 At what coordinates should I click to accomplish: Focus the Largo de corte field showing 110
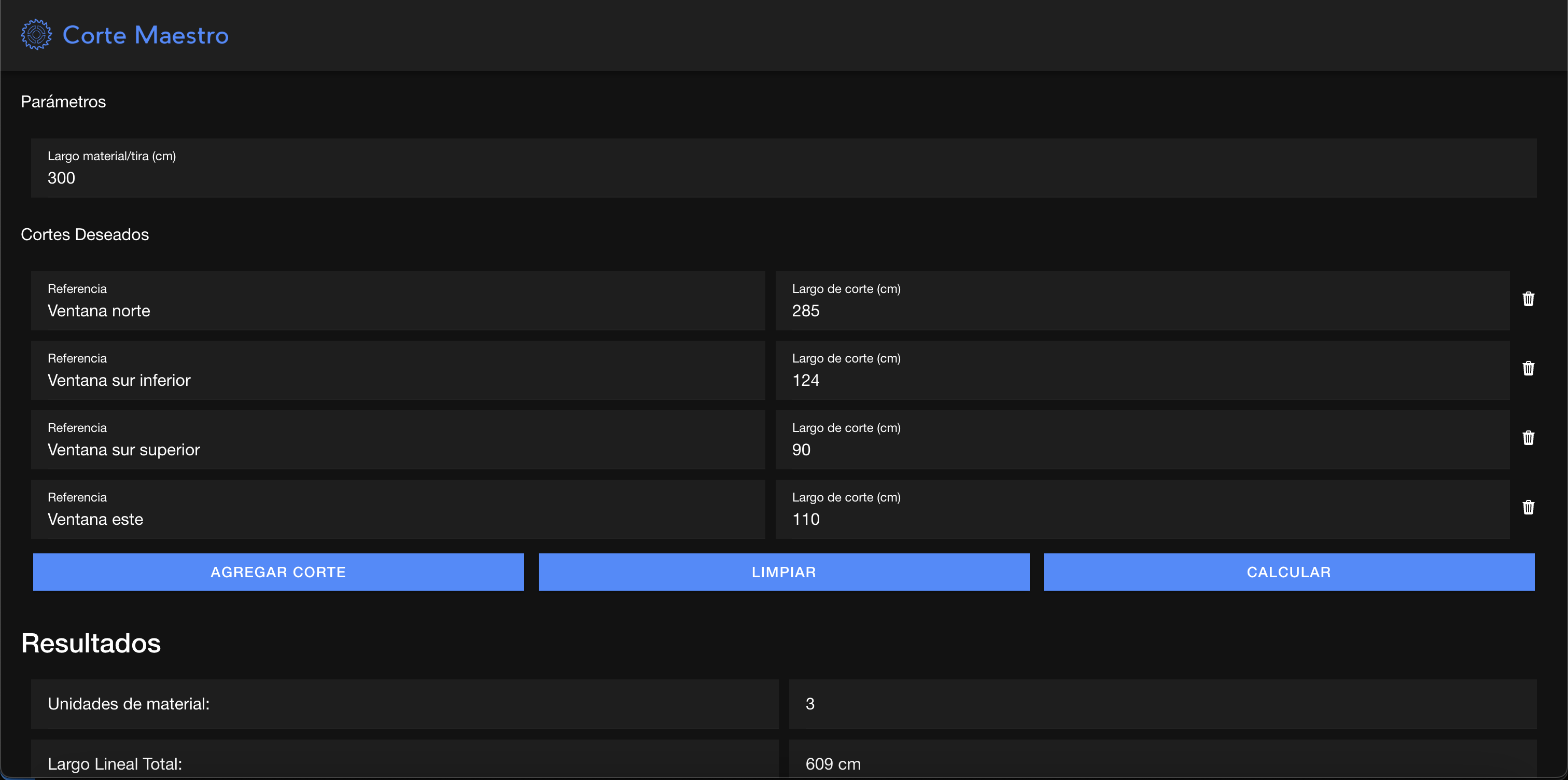(1142, 509)
